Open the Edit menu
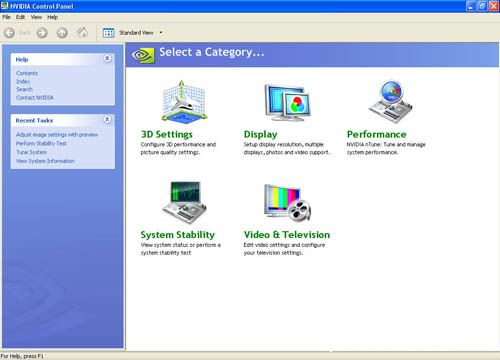 point(20,17)
